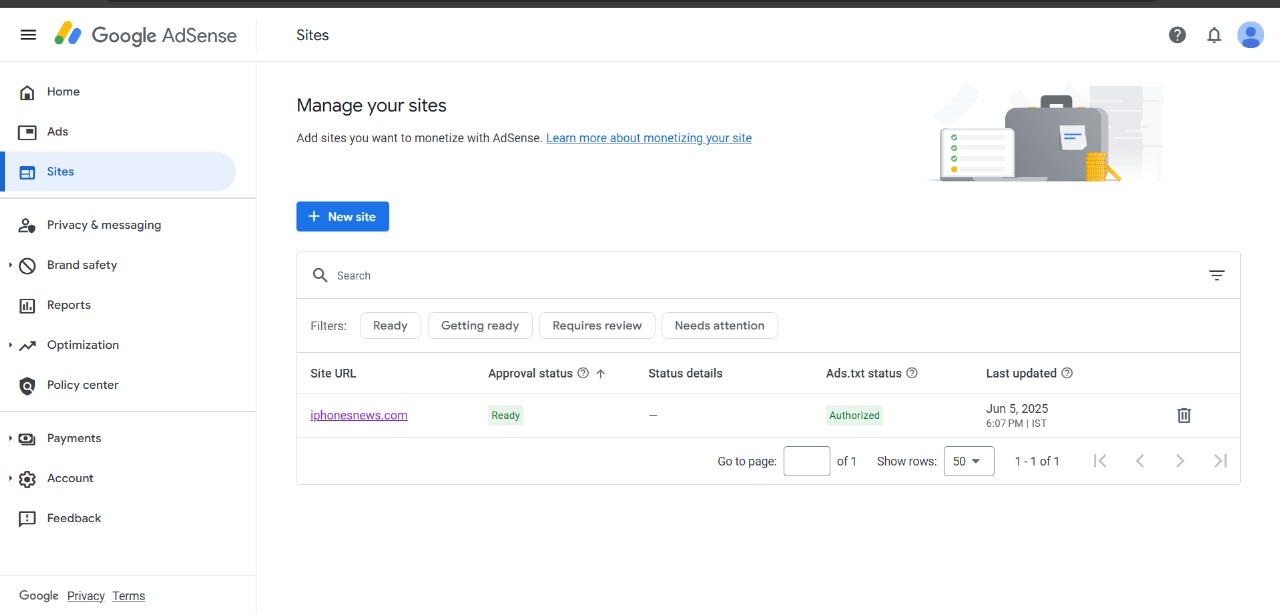Delete iphonesnews.com with trash icon
The width and height of the screenshot is (1280, 614).
(1184, 415)
